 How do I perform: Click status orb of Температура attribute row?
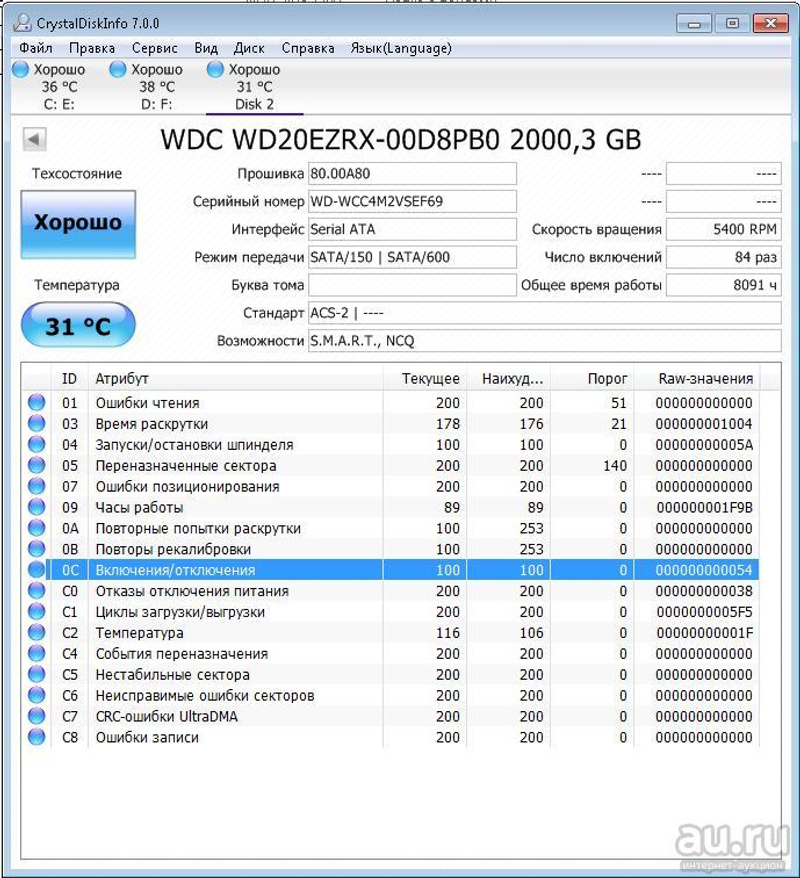37,633
